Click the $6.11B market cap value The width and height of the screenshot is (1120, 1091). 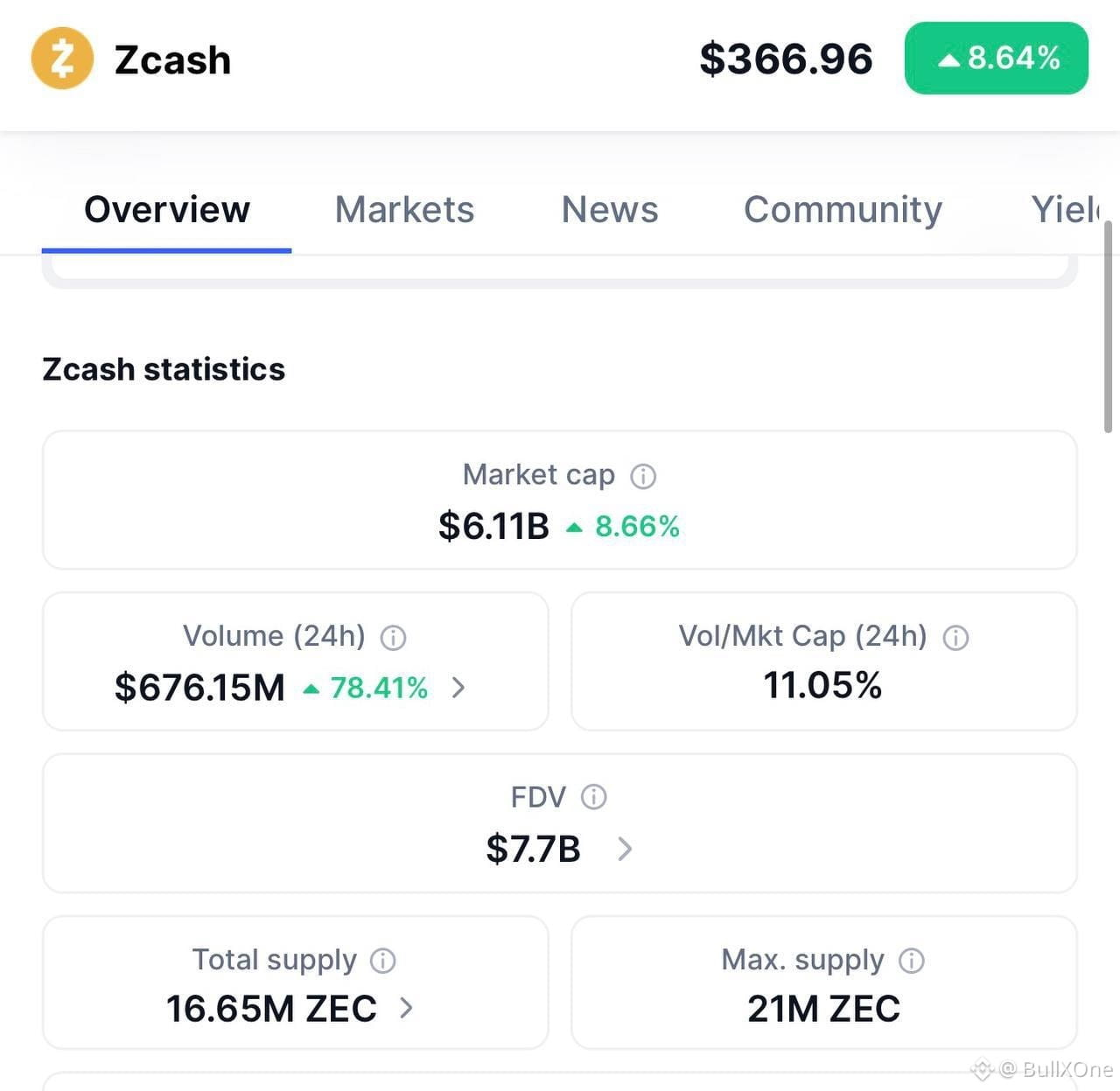493,527
